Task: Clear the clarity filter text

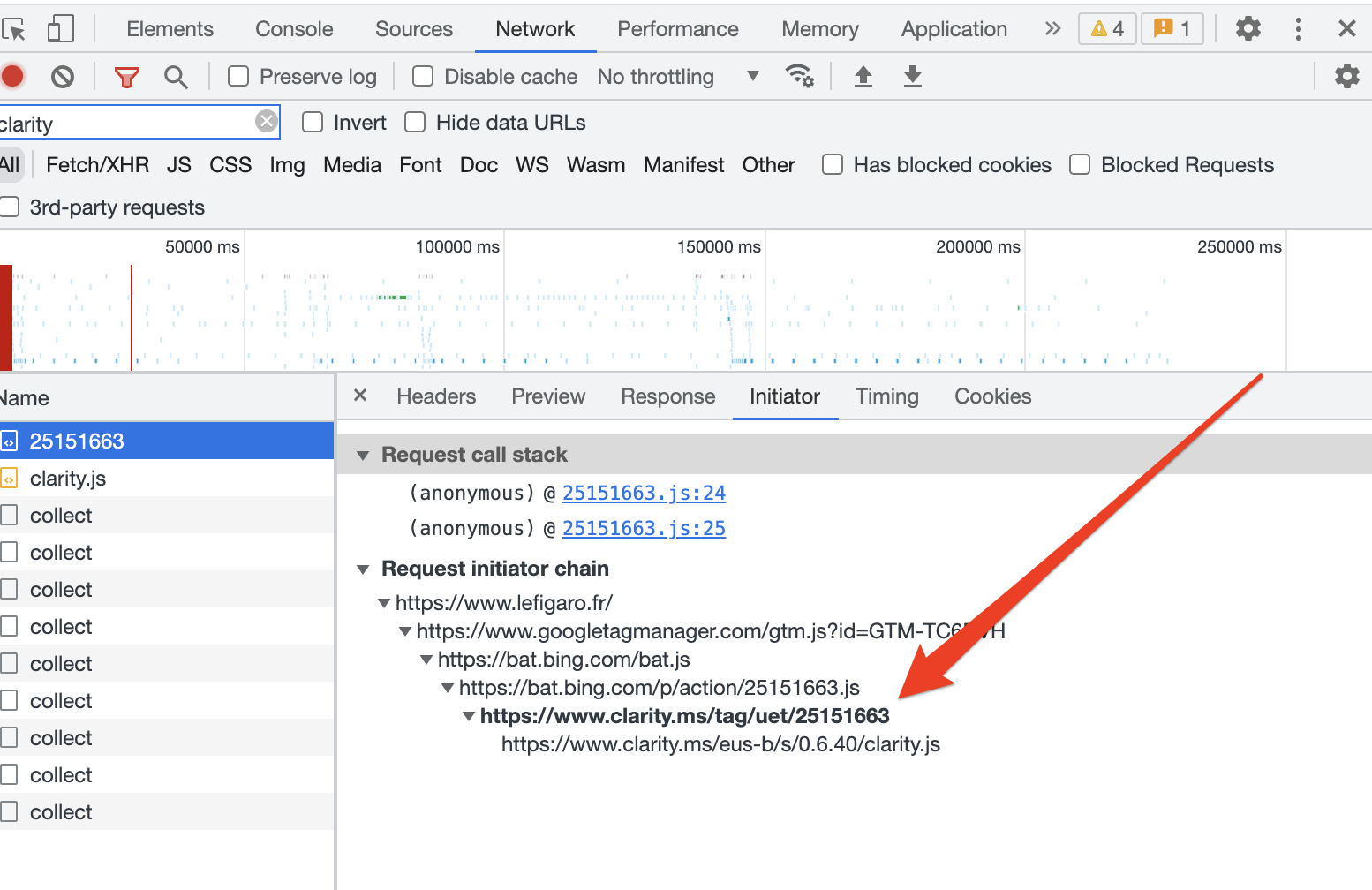Action: tap(266, 121)
